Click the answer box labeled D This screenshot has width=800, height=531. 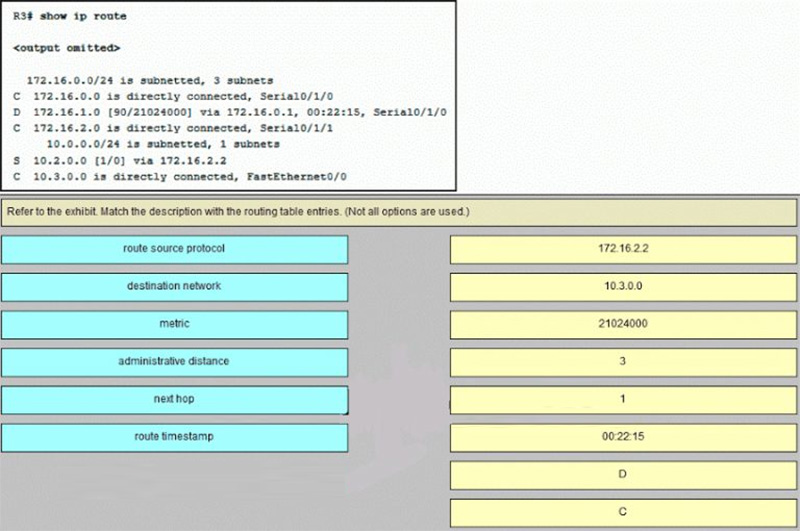coord(623,475)
